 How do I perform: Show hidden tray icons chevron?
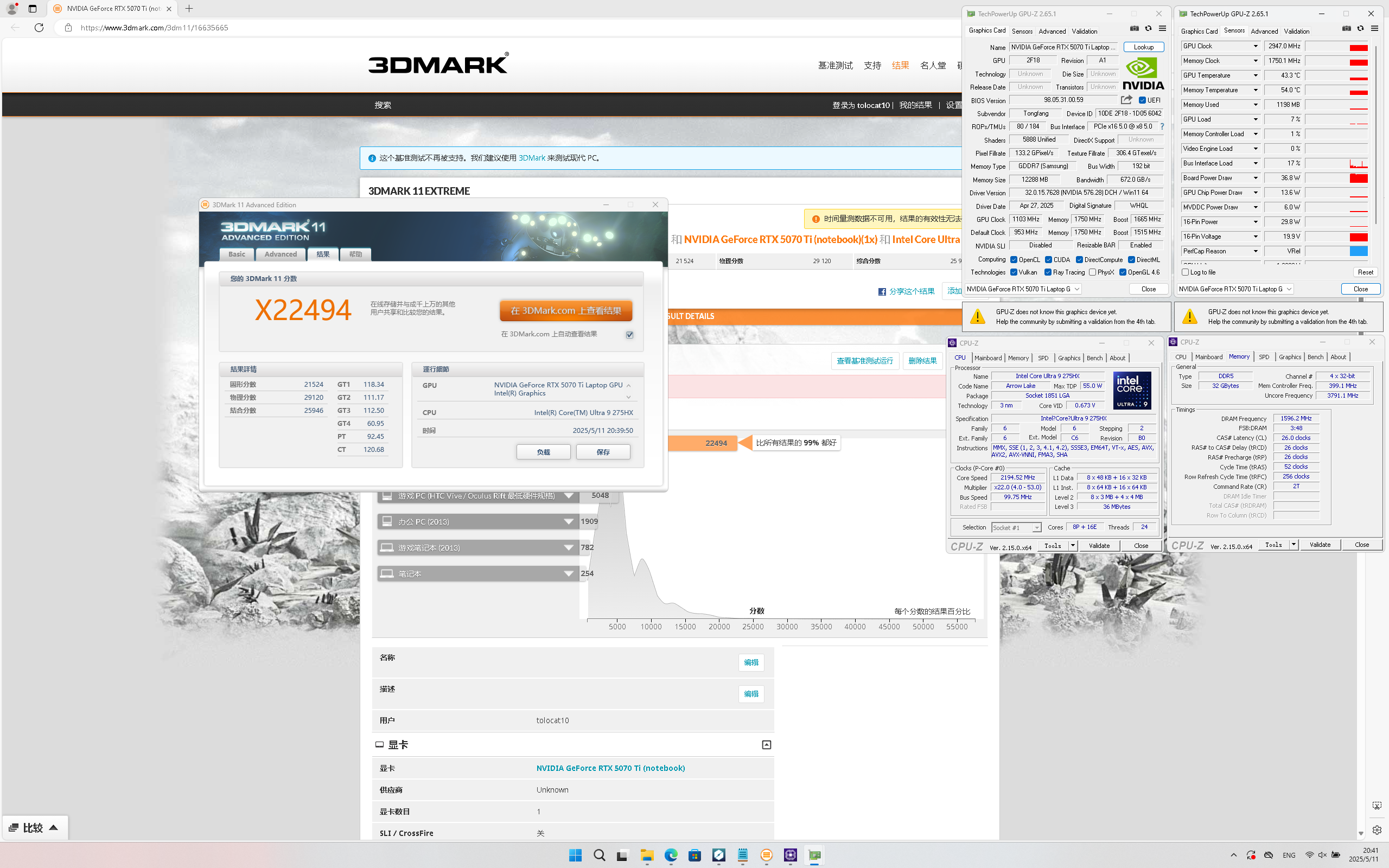[1233, 856]
